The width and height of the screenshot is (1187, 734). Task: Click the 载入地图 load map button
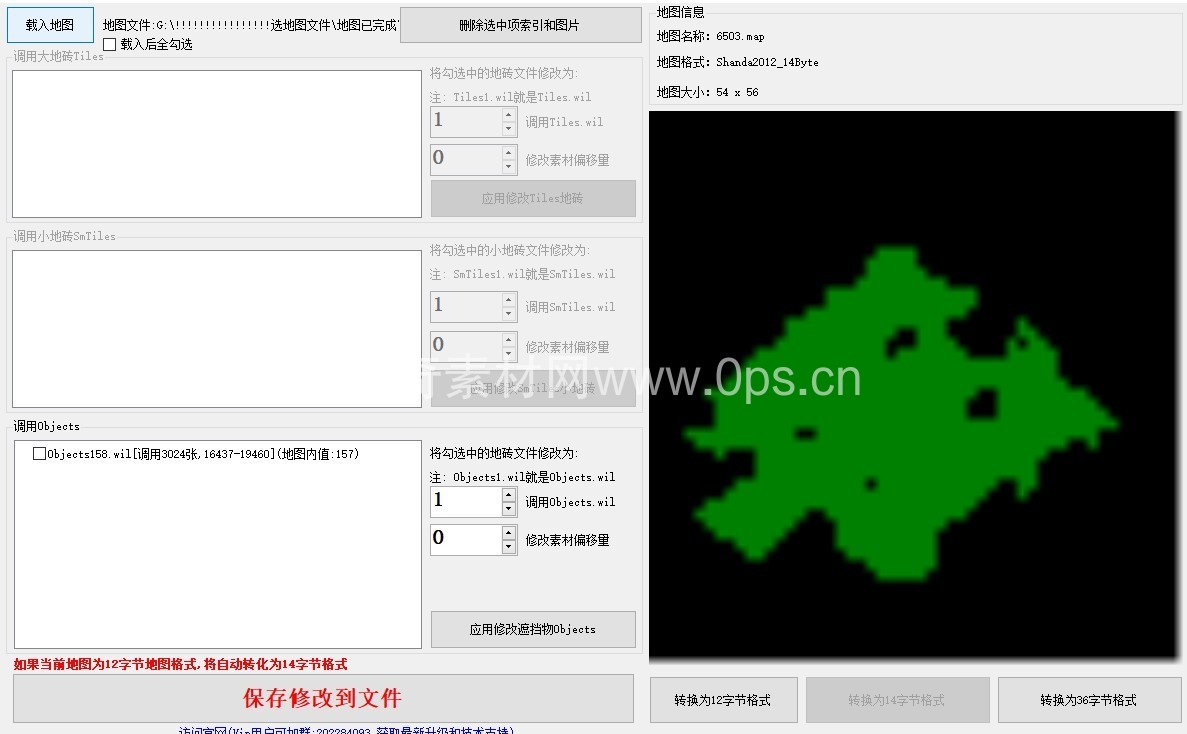pos(50,25)
